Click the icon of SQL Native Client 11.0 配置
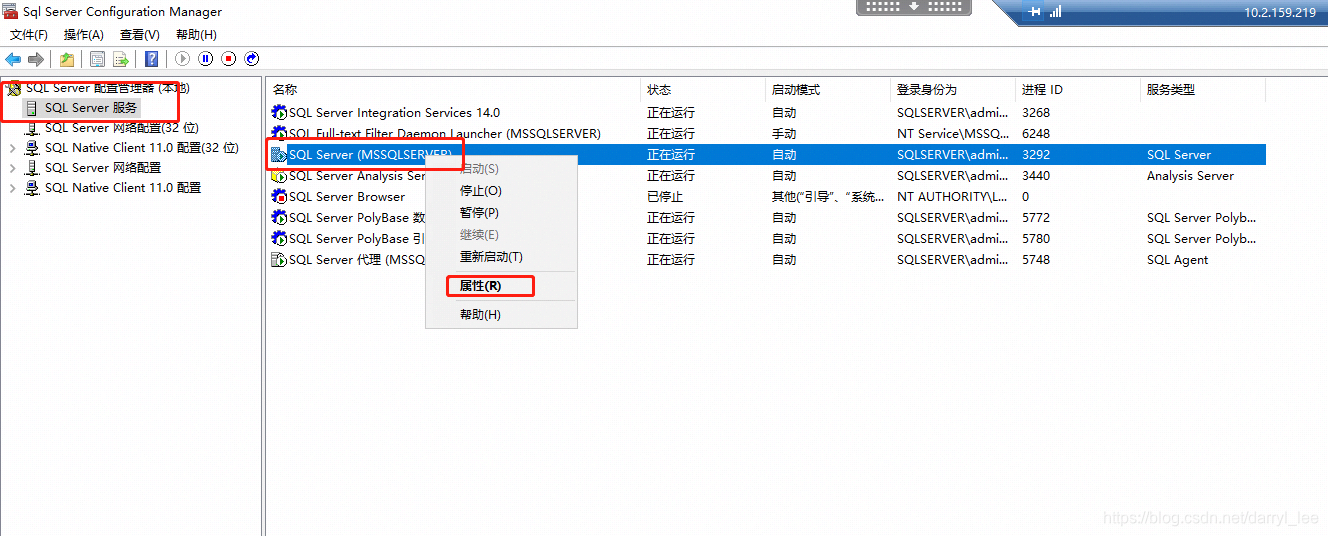The image size is (1328, 536). pyautogui.click(x=32, y=188)
